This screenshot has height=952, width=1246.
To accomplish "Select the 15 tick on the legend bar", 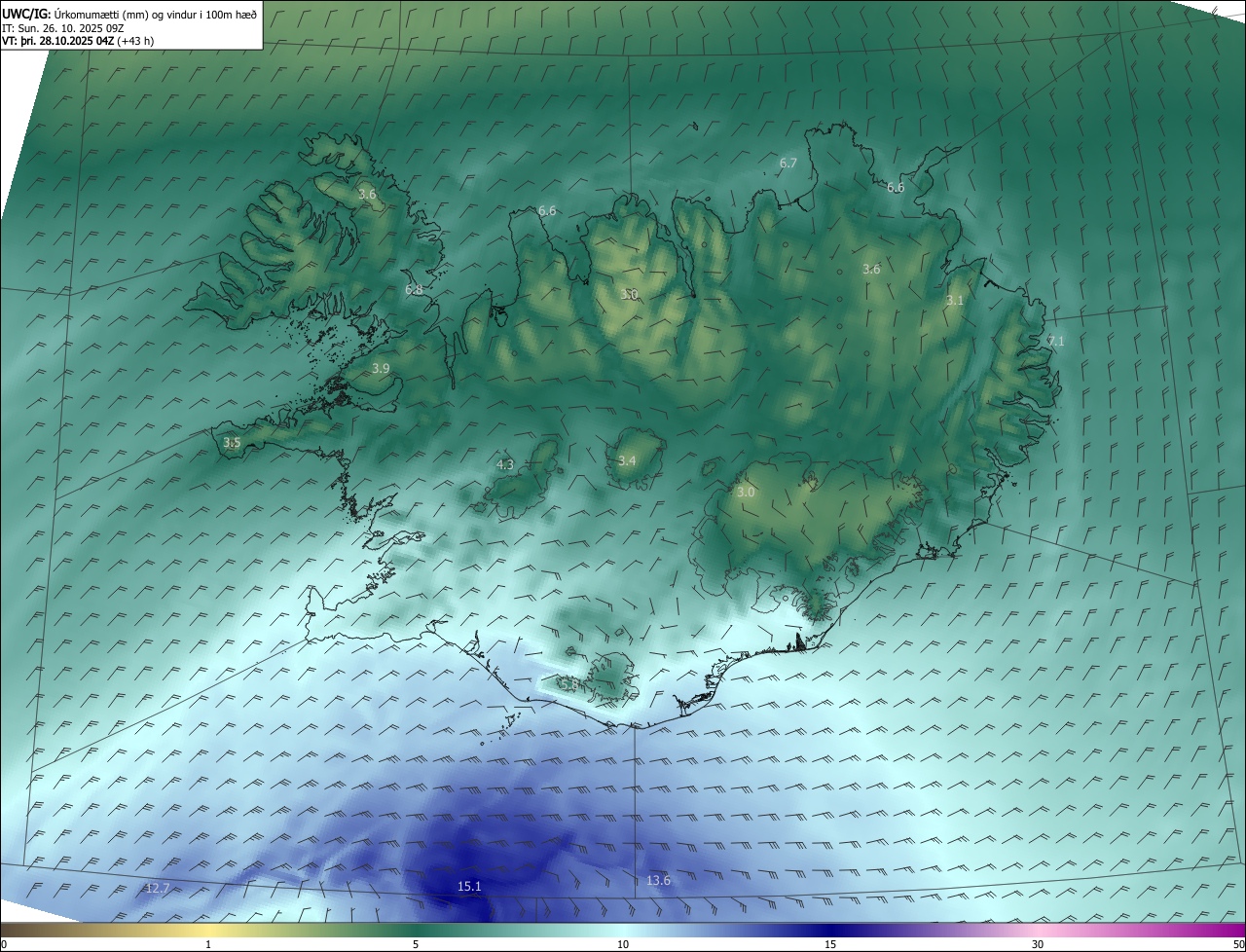I will tap(830, 944).
